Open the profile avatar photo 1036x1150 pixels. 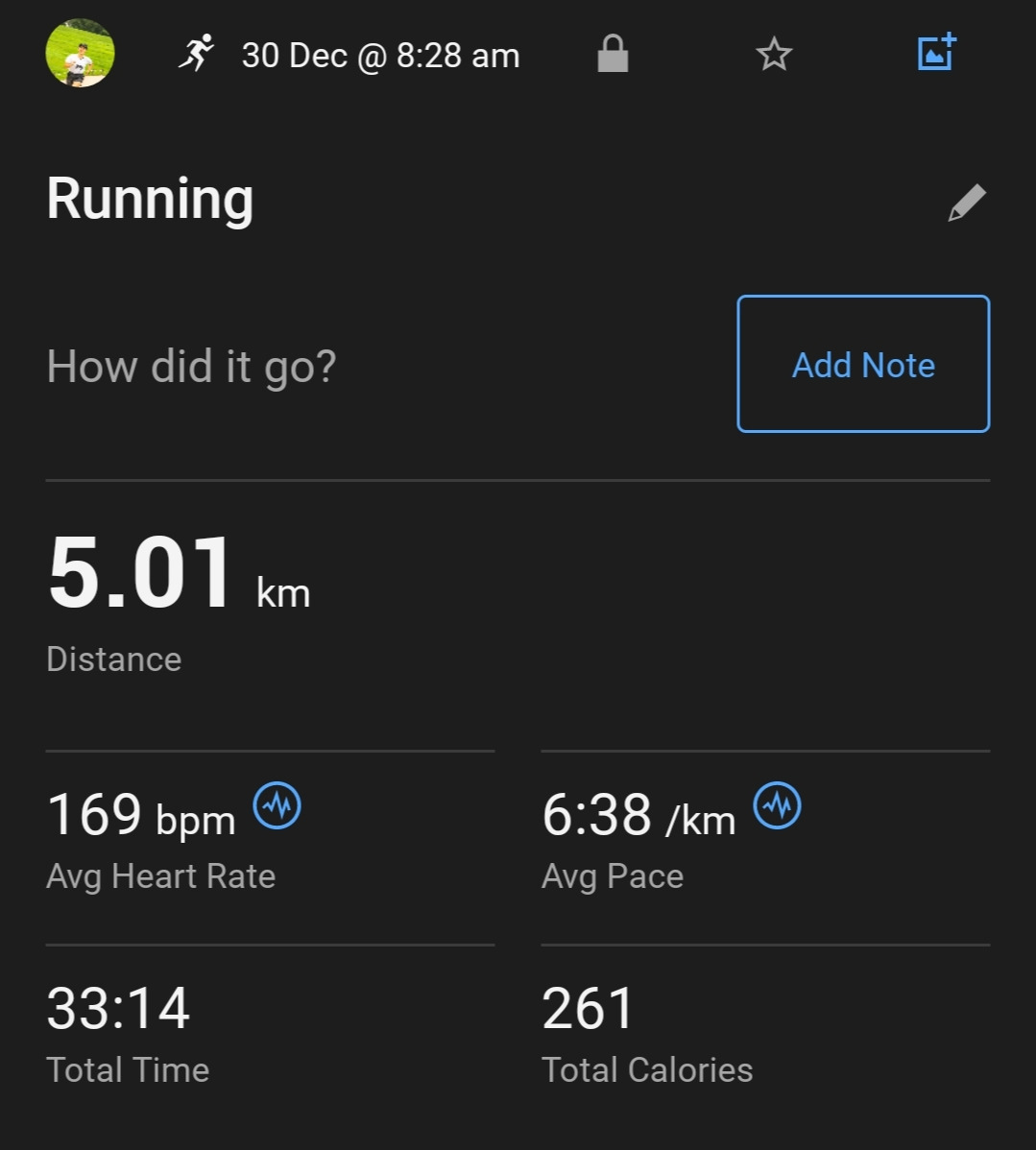(80, 54)
